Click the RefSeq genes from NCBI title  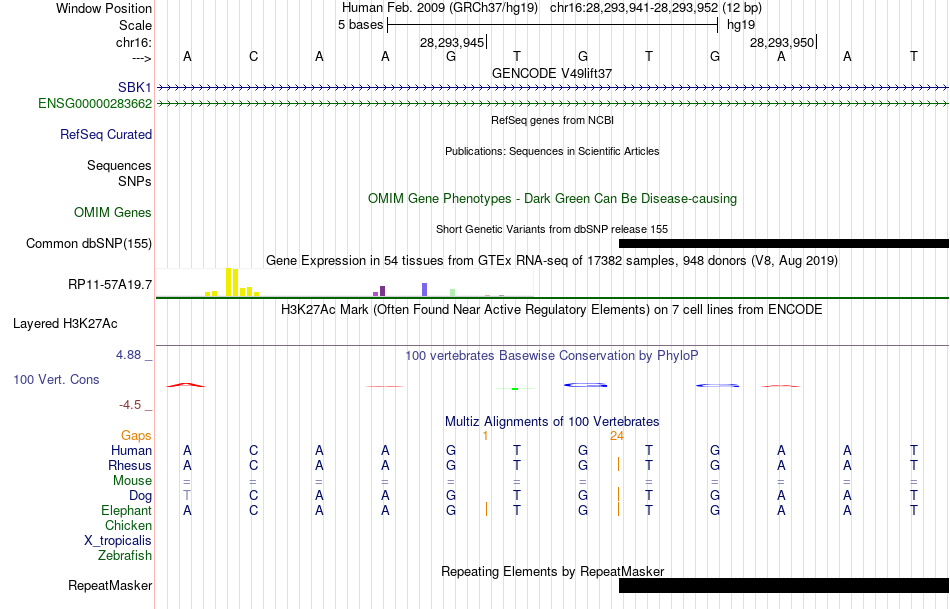[552, 120]
